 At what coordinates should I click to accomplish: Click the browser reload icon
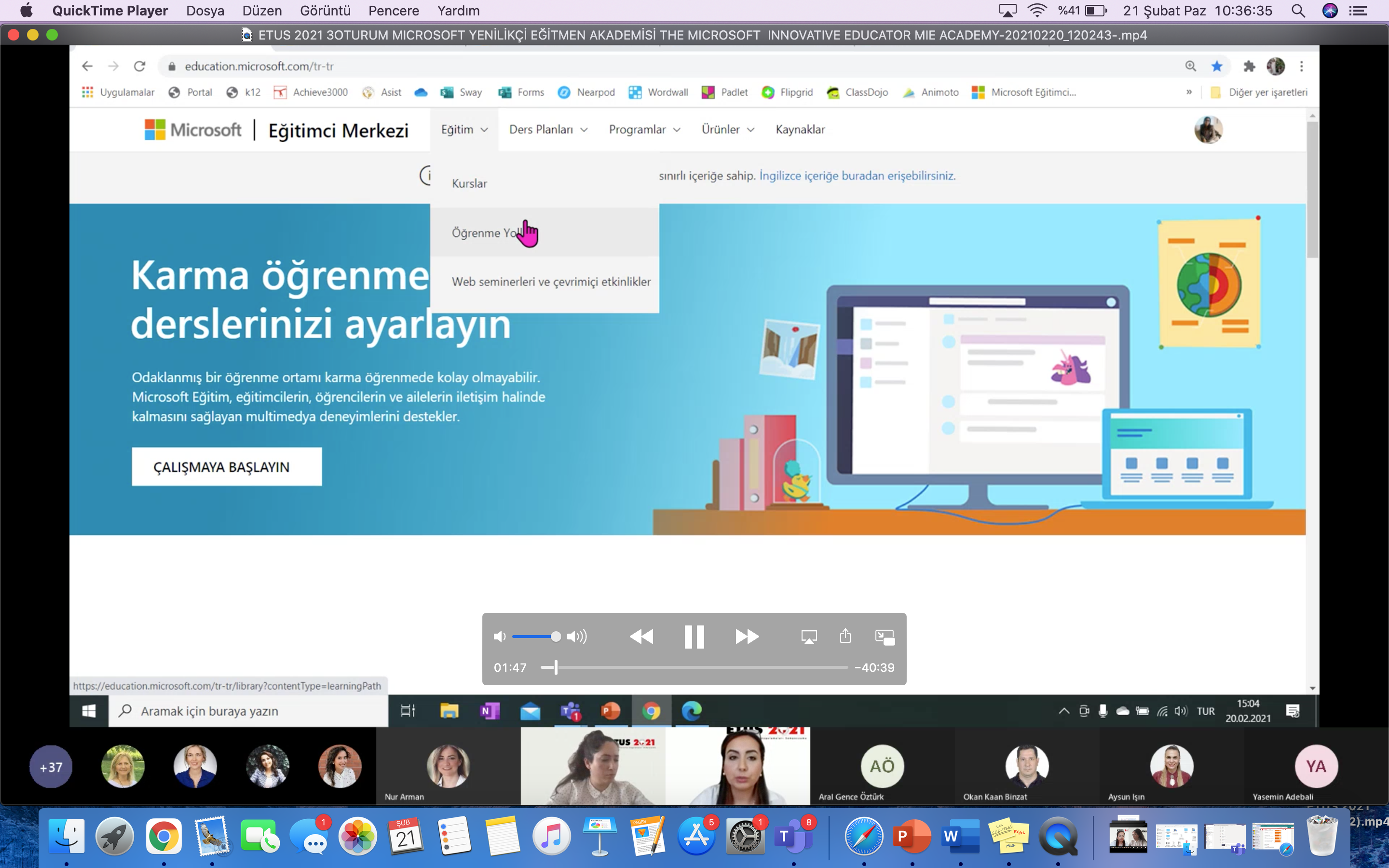coord(139,67)
